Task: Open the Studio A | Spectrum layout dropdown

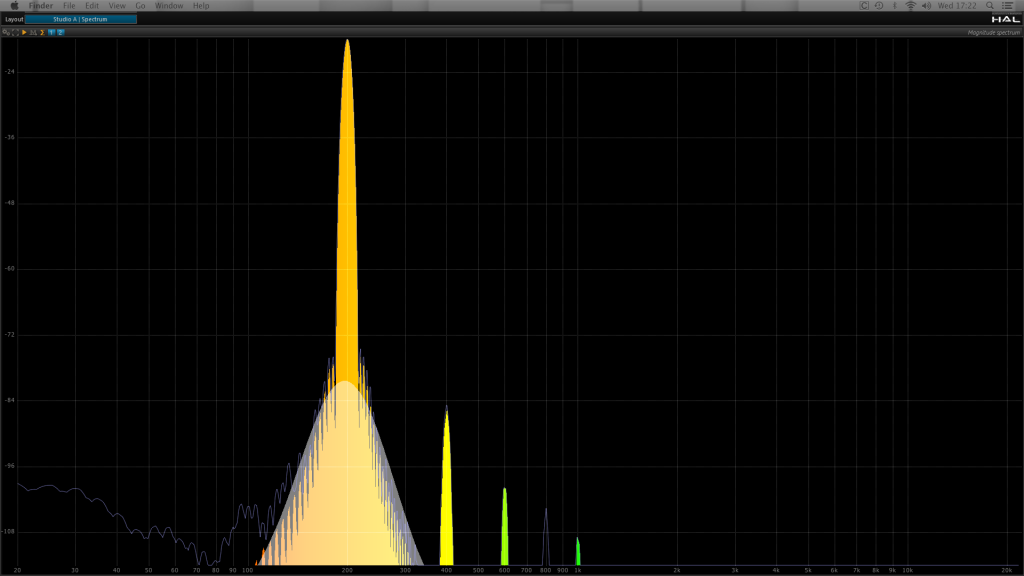Action: pyautogui.click(x=80, y=19)
